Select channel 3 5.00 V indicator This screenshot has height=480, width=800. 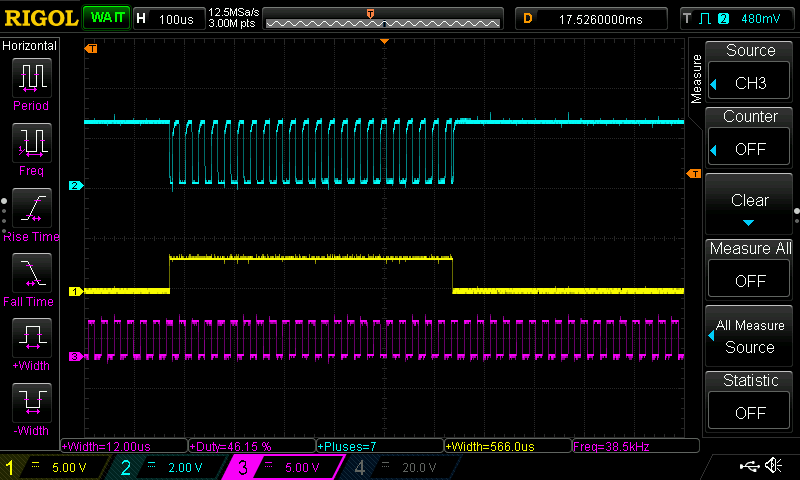point(285,467)
